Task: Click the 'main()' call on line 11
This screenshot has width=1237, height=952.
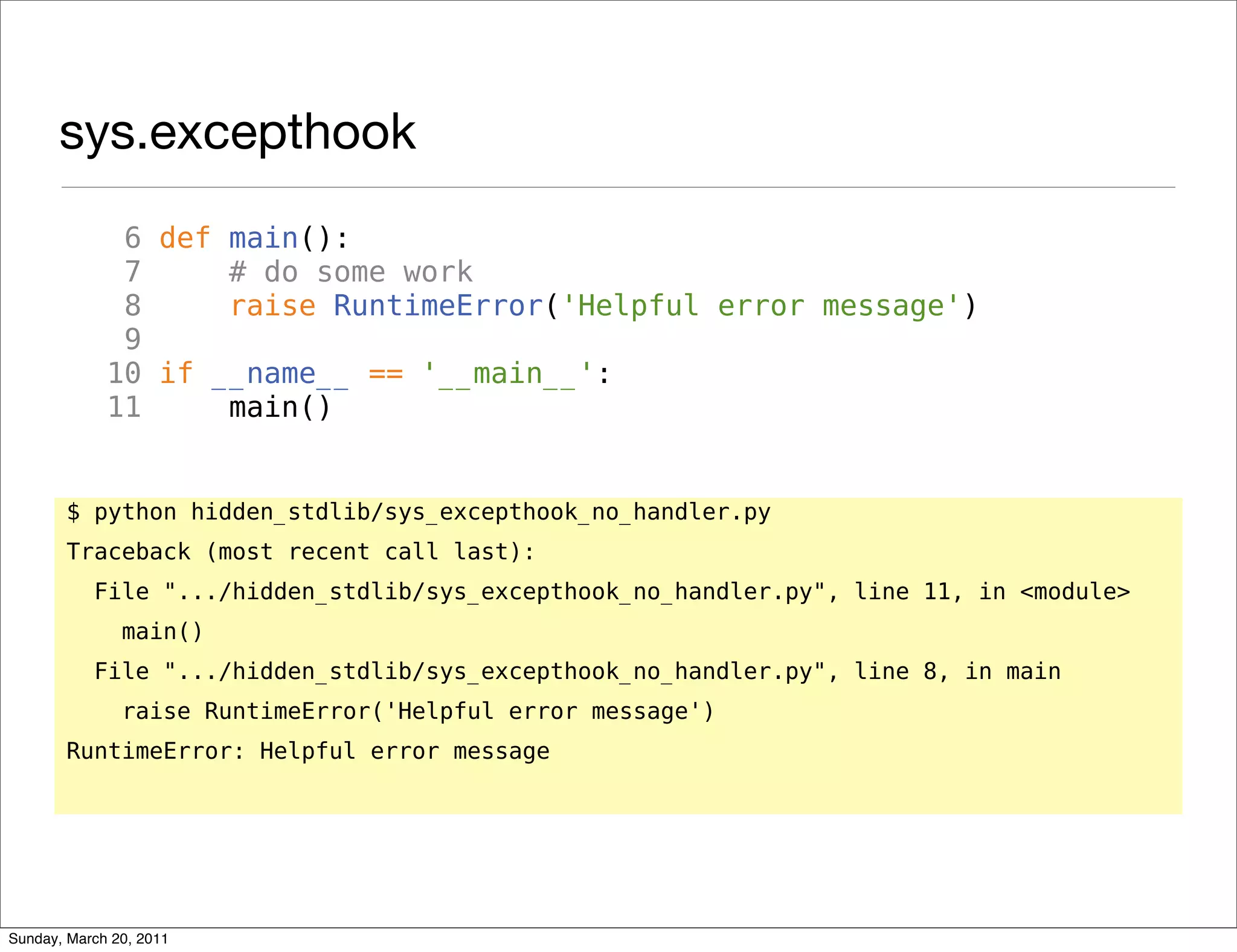Action: pyautogui.click(x=280, y=408)
